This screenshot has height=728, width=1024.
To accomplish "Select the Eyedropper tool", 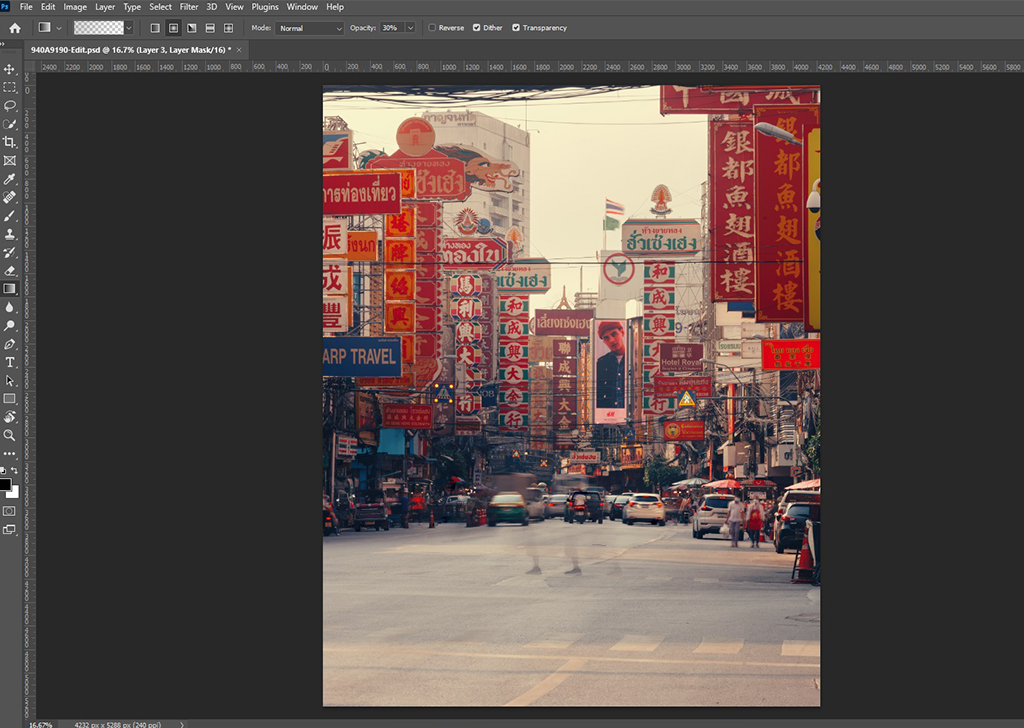I will (x=10, y=179).
